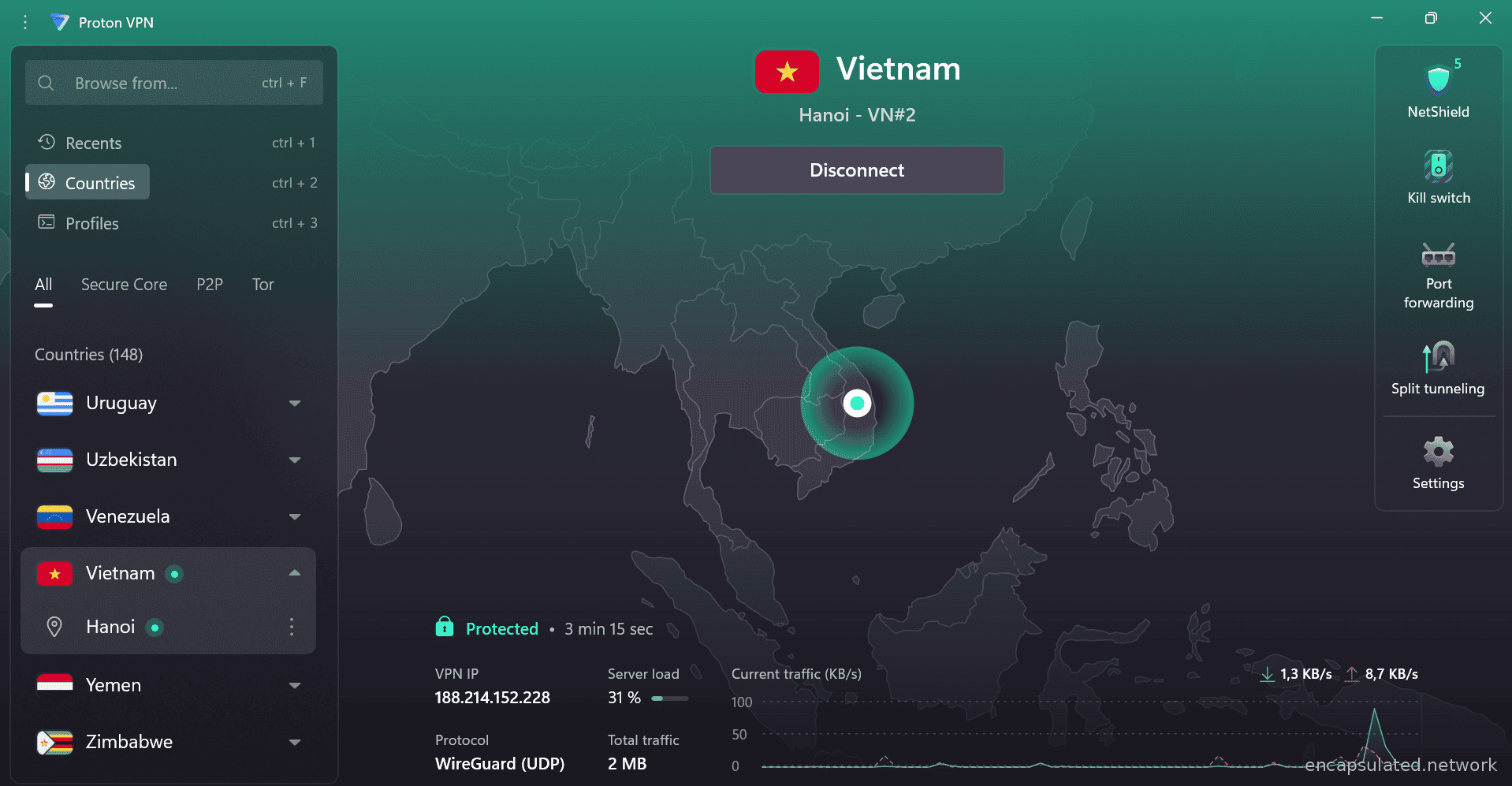
Task: Click the Uzbekistan flag icon
Action: tap(55, 460)
